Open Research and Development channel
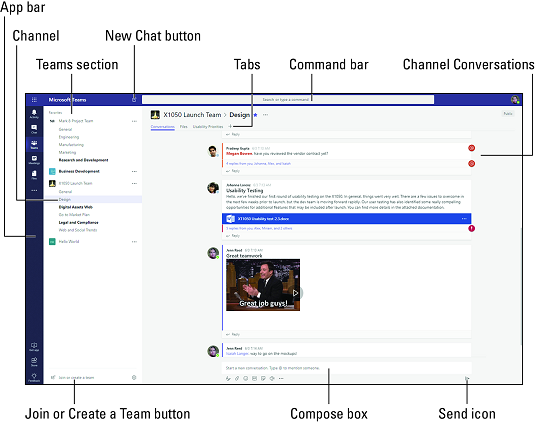Screen dimensions: 535x422 click(x=83, y=160)
